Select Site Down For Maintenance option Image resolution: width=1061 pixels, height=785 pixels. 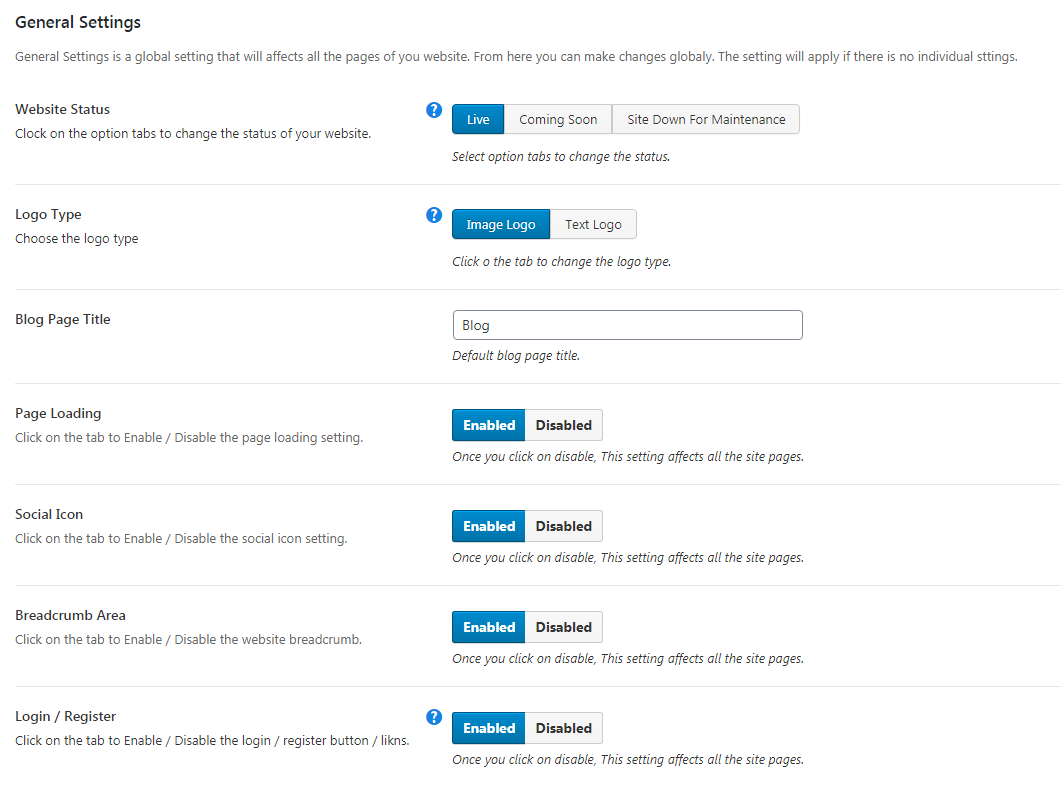click(706, 120)
